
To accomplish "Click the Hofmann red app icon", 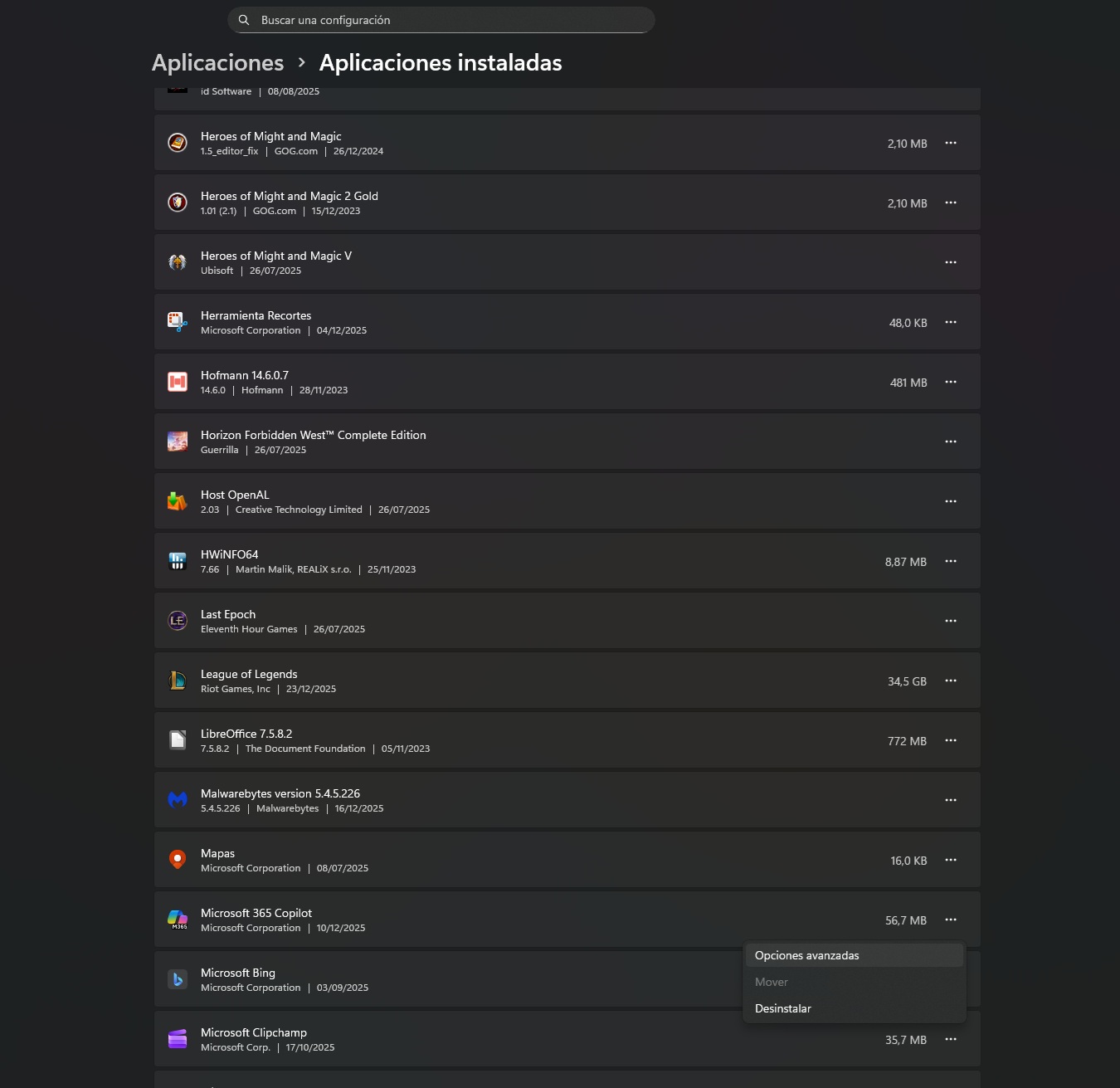I will tap(178, 382).
